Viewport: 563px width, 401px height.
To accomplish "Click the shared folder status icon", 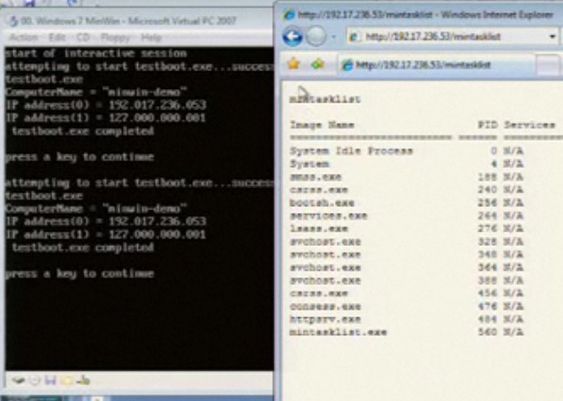I will [67, 380].
